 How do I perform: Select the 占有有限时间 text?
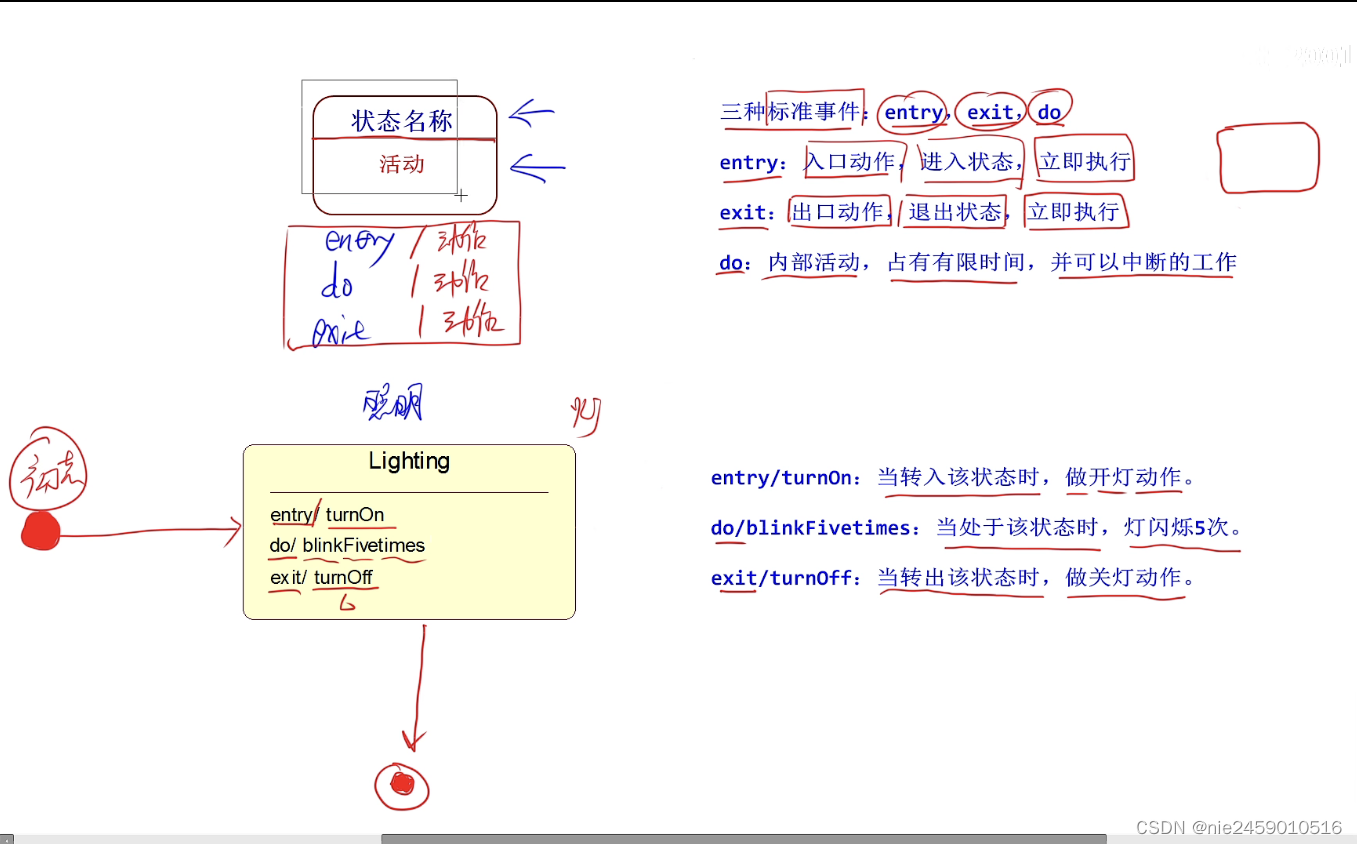pyautogui.click(x=955, y=262)
